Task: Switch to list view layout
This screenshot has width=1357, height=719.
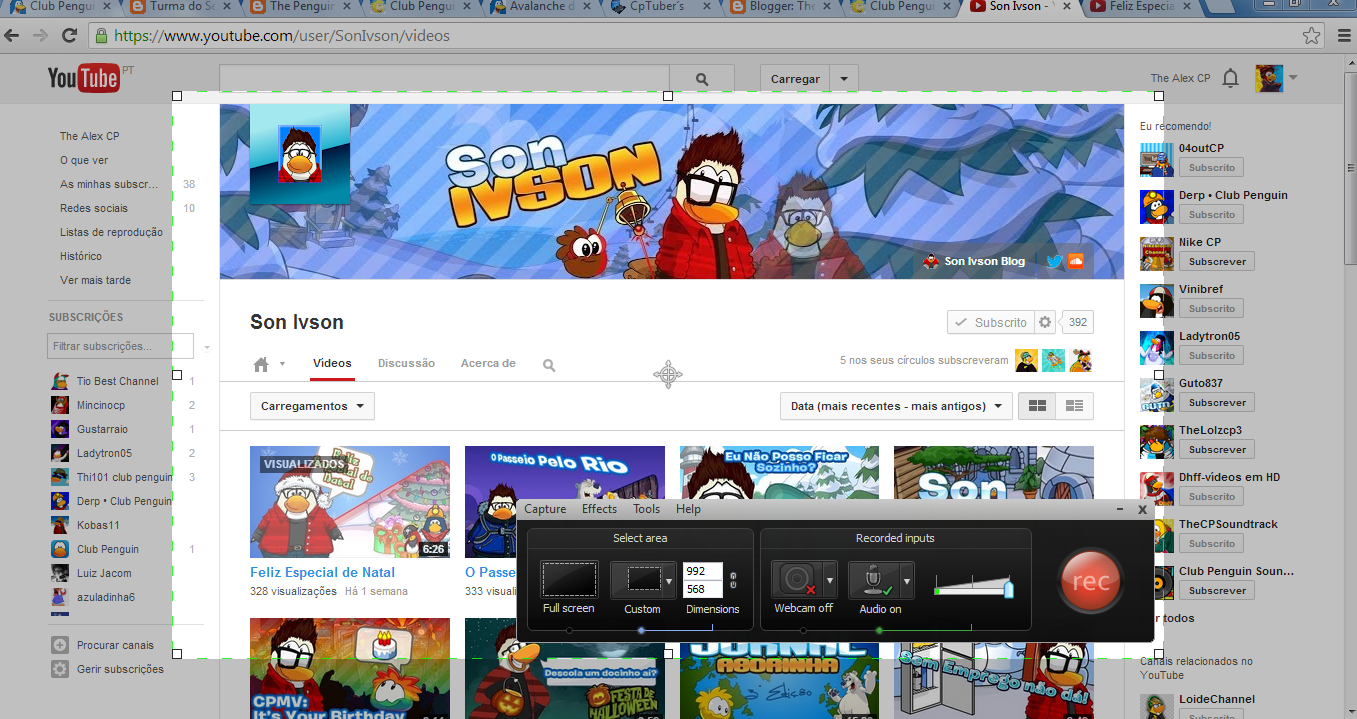Action: [1075, 406]
